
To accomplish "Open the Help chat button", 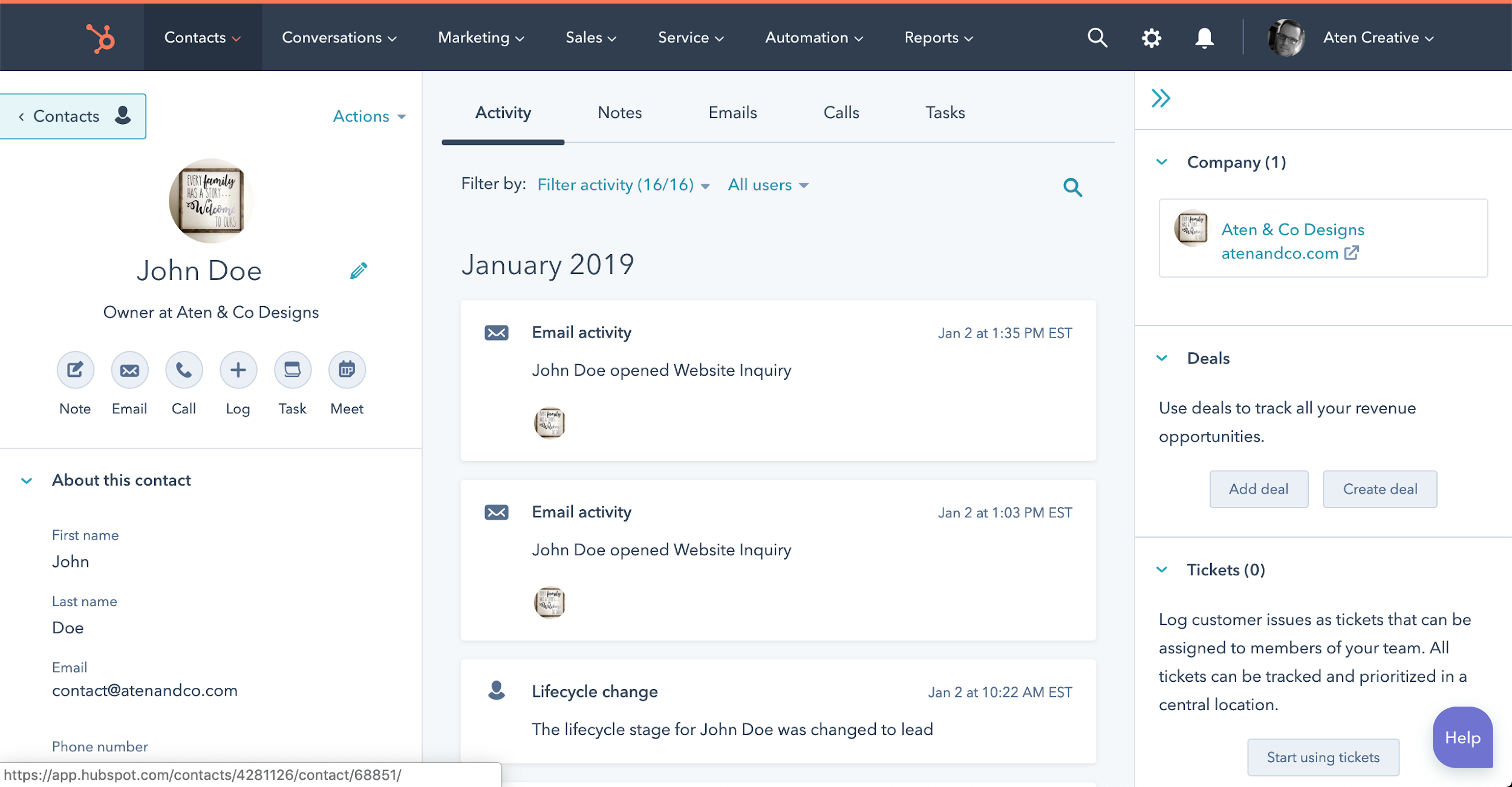I will [x=1462, y=737].
